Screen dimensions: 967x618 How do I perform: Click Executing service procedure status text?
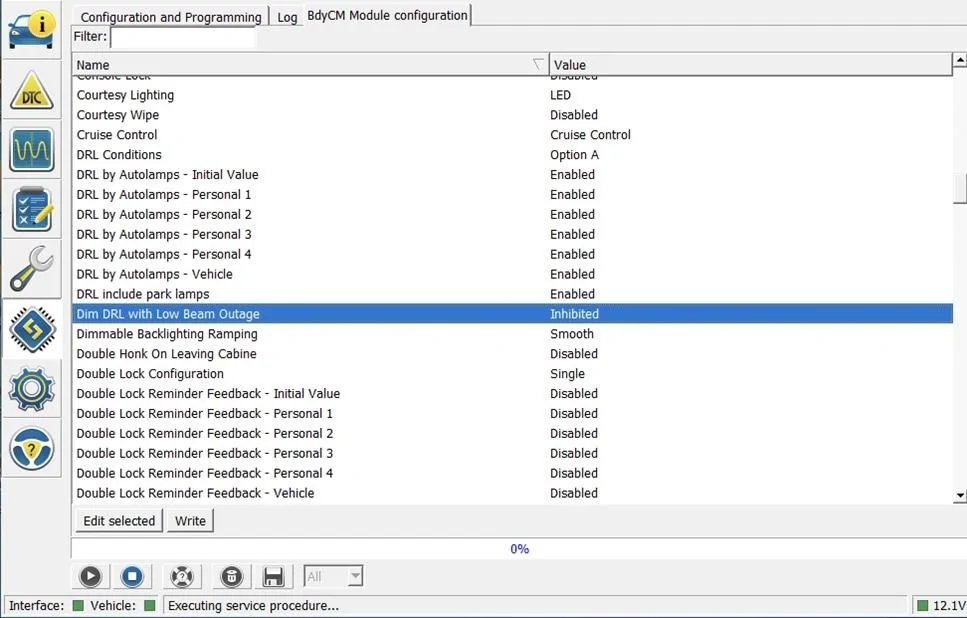[x=253, y=606]
